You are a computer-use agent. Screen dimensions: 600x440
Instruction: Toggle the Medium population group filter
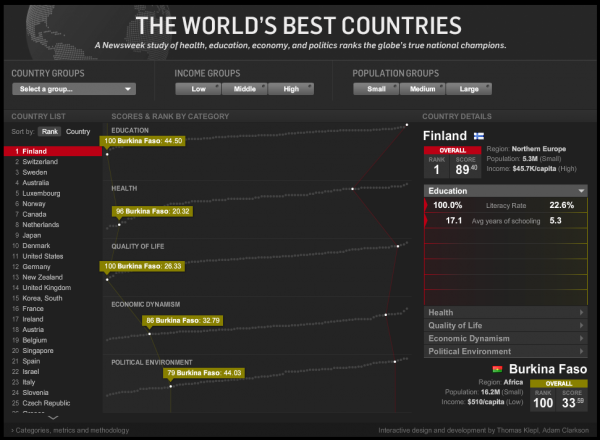tap(422, 89)
